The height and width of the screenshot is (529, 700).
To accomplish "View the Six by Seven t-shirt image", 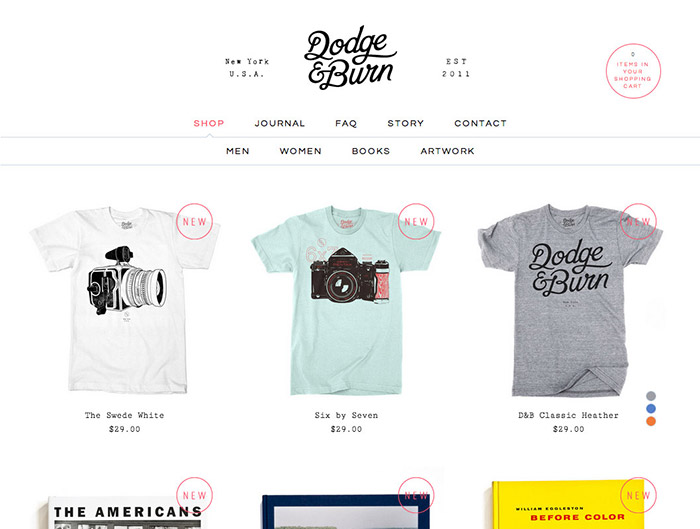I will 346,300.
